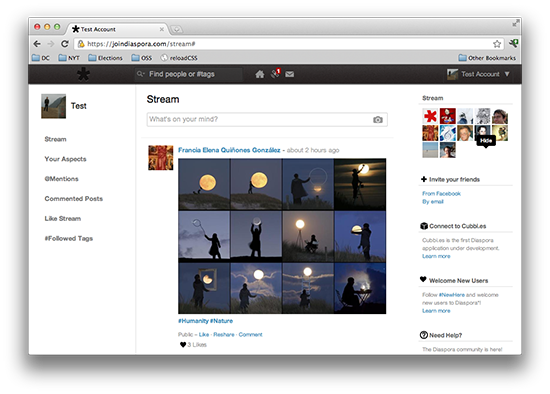Open the Other Bookmarks folder
The image size is (550, 394).
coord(487,58)
